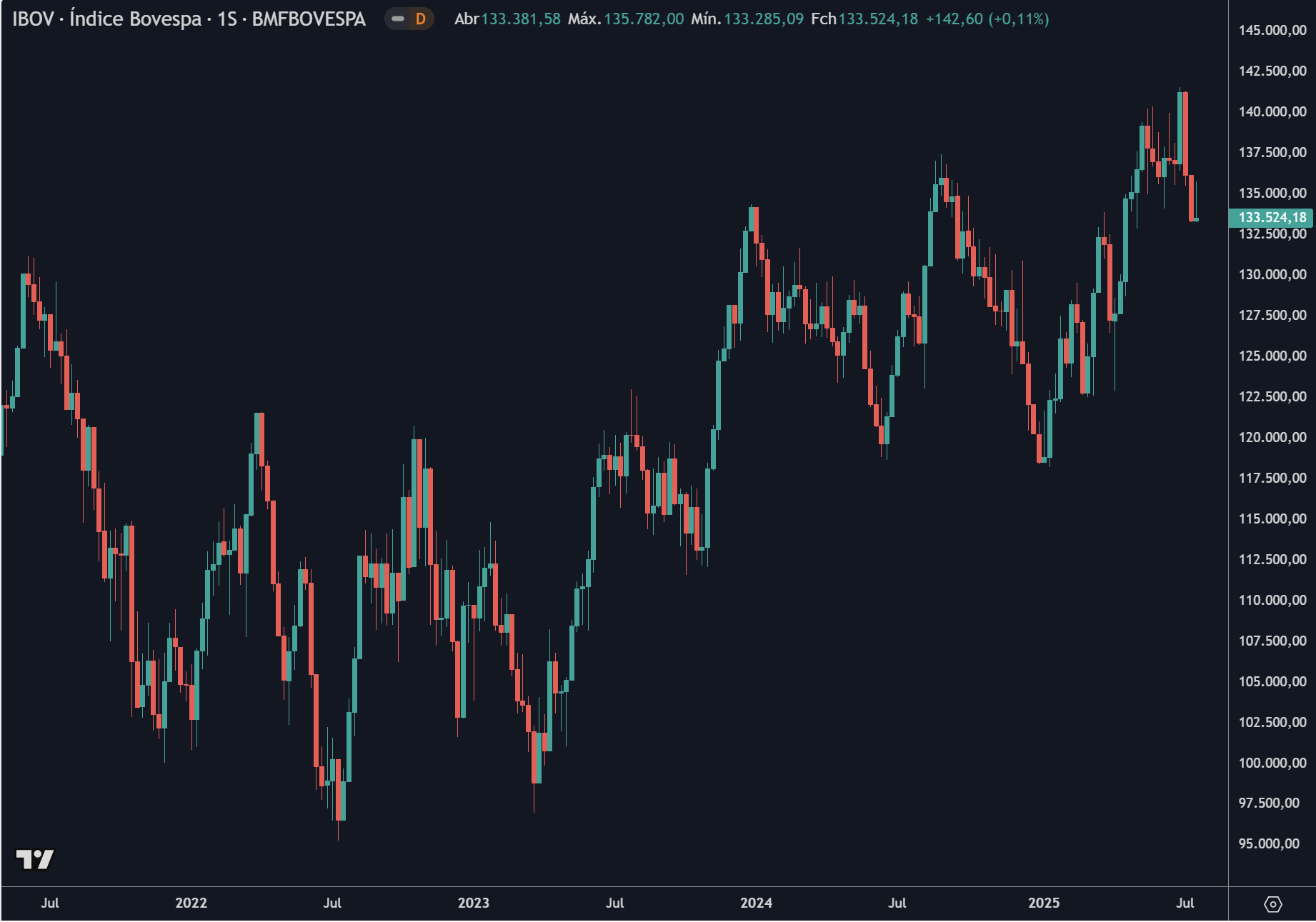Screen dimensions: 1316x922
Task: Click the 2022 label on the time axis
Action: [191, 903]
